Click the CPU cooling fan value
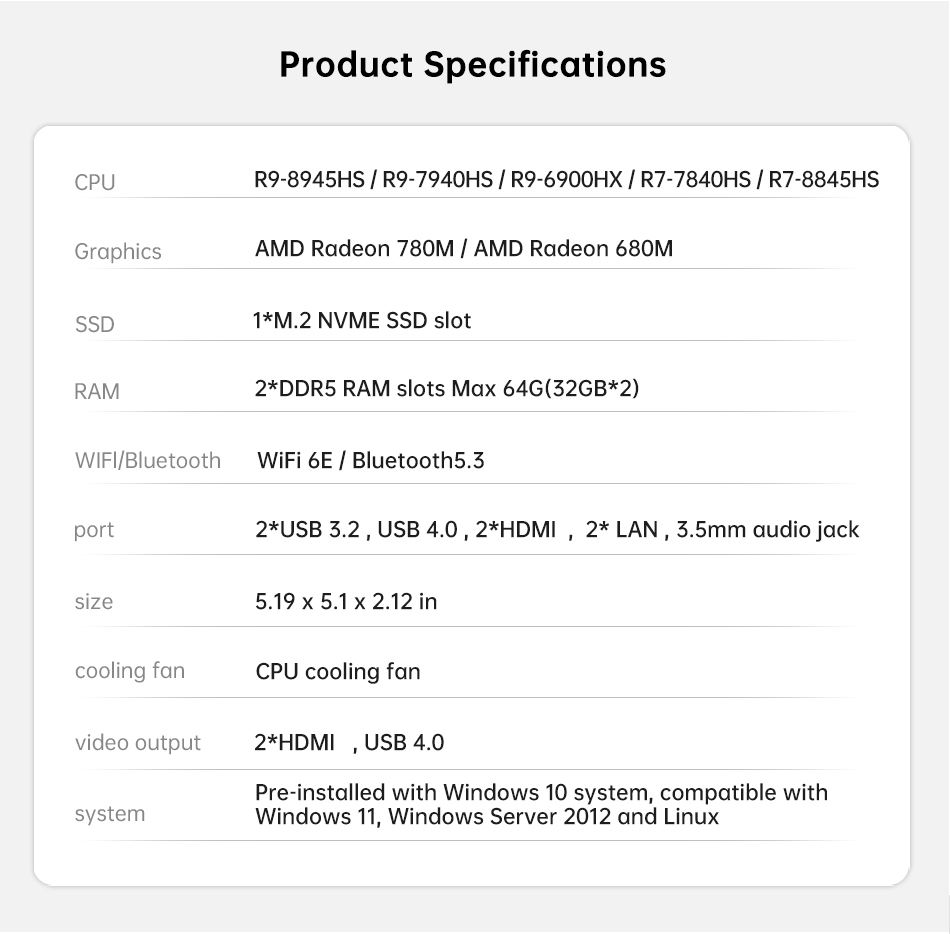The image size is (950, 934). point(338,672)
